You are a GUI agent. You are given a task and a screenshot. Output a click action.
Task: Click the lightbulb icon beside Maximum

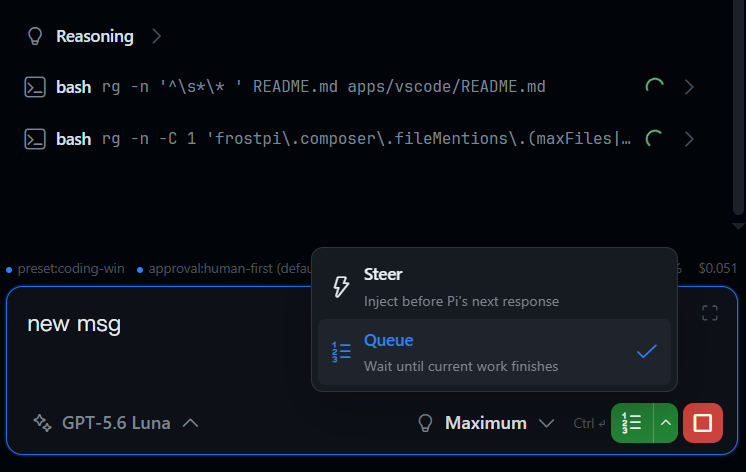coord(425,423)
